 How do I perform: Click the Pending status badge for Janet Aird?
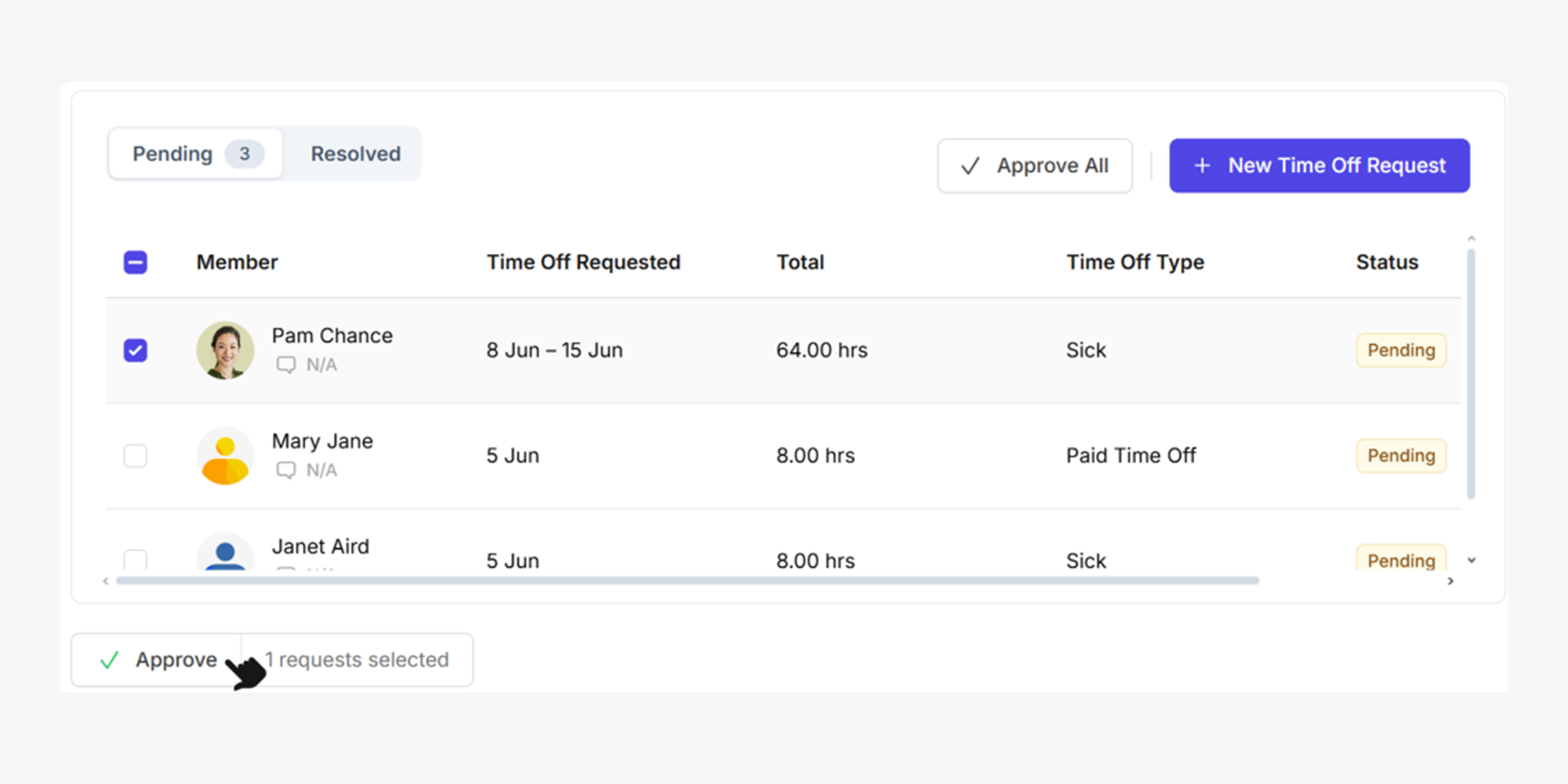pos(1401,558)
